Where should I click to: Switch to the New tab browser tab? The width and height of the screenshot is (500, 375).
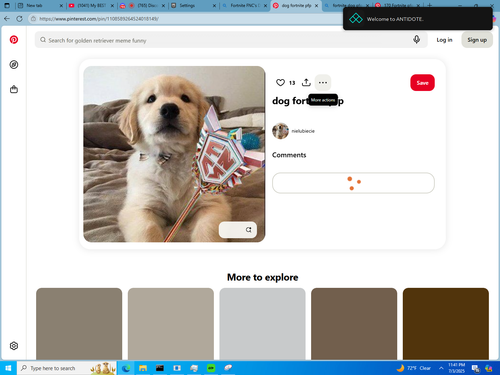point(39,6)
